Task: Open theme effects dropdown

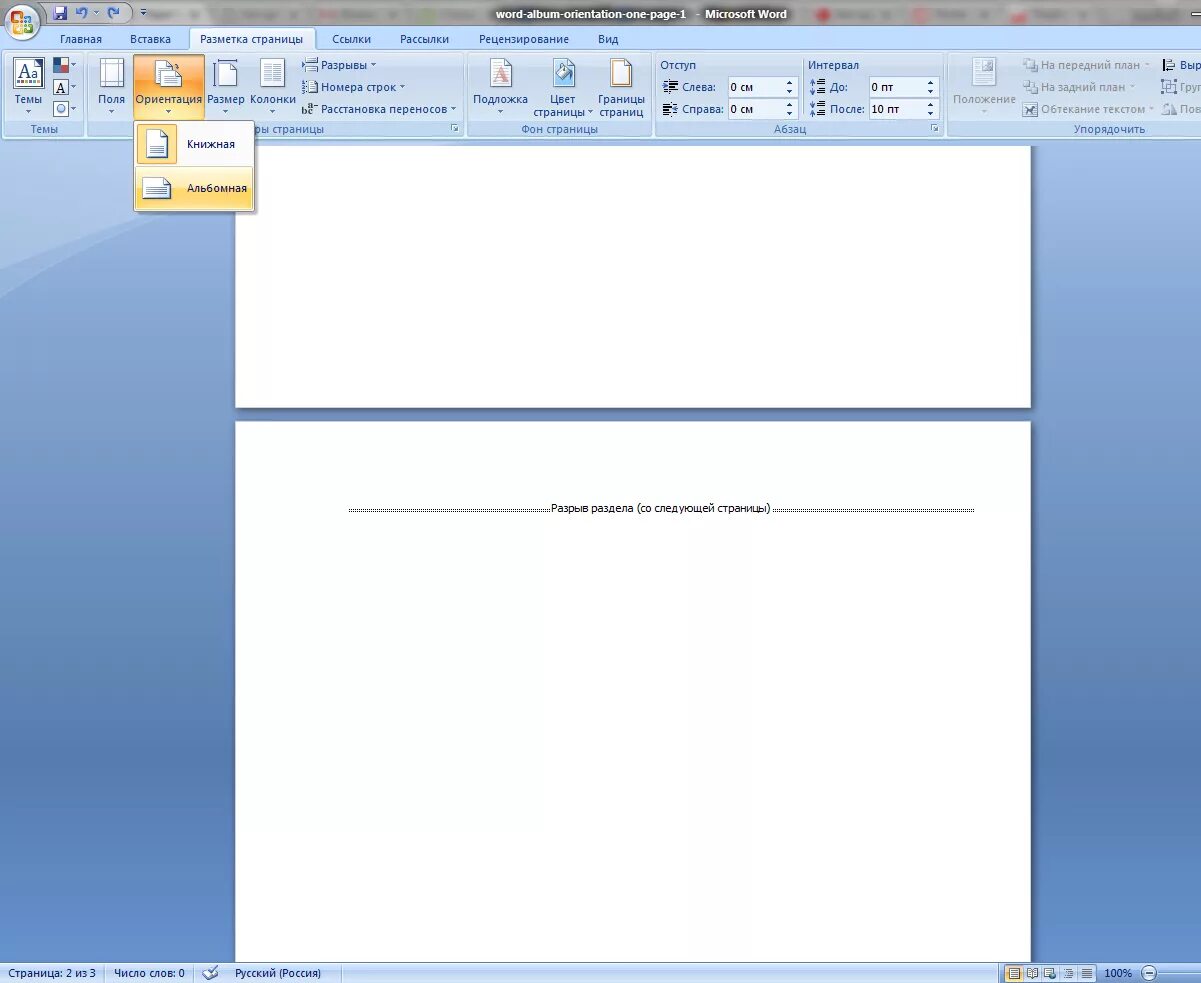Action: click(64, 108)
